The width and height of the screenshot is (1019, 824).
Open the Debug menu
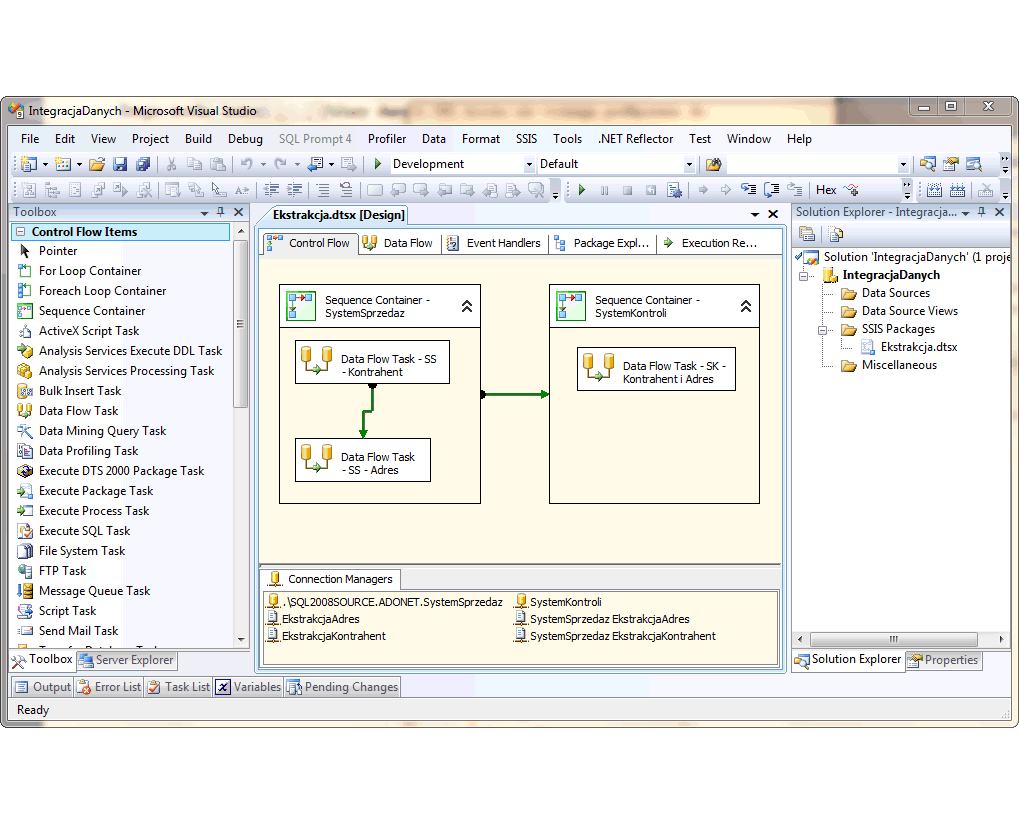coord(245,139)
